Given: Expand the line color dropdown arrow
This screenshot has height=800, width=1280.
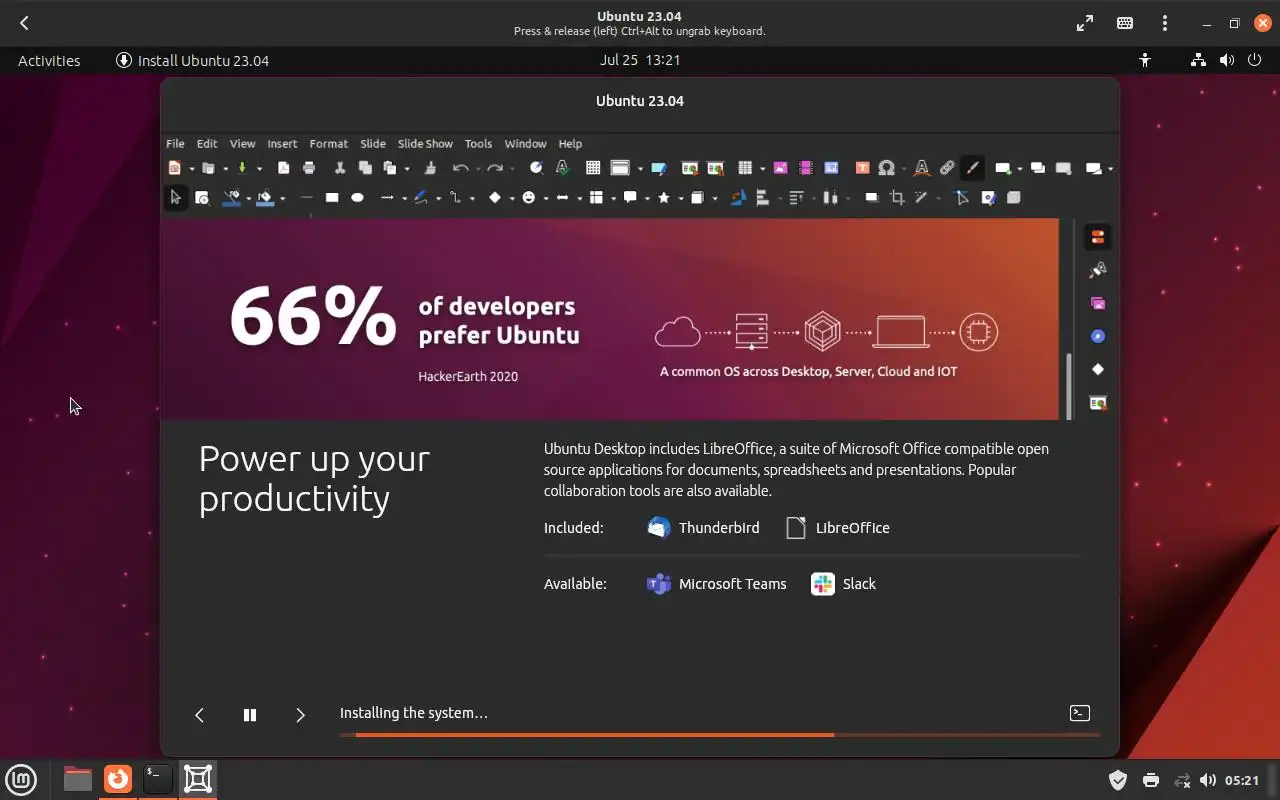Looking at the screenshot, I should pyautogui.click(x=248, y=199).
